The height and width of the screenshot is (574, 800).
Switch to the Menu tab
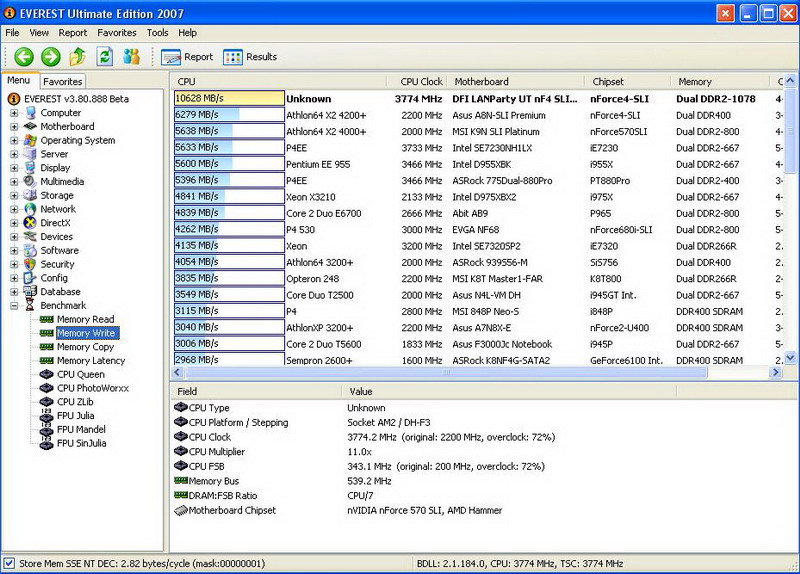coord(19,81)
